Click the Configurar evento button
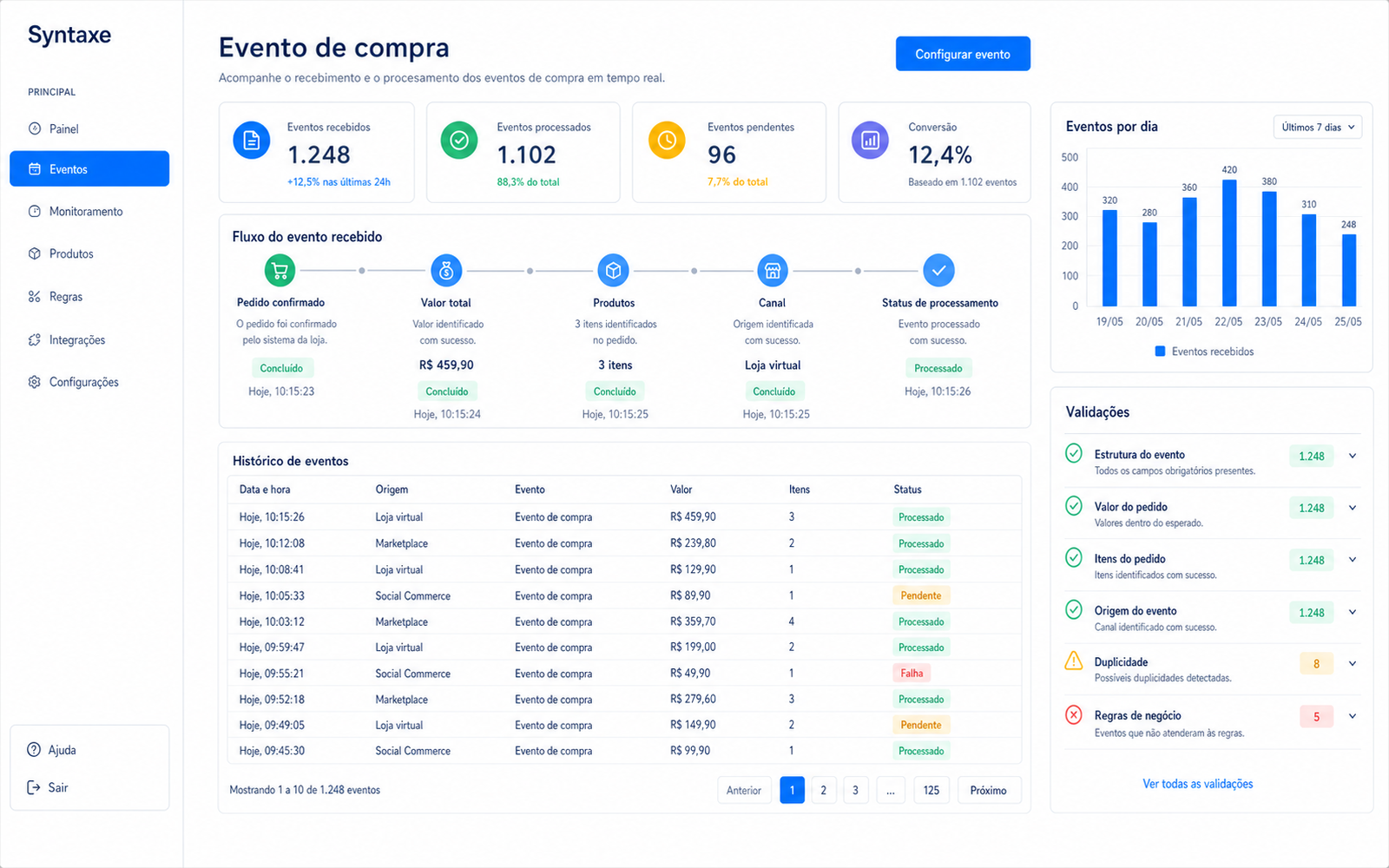Viewport: 1389px width, 868px height. pyautogui.click(x=963, y=54)
